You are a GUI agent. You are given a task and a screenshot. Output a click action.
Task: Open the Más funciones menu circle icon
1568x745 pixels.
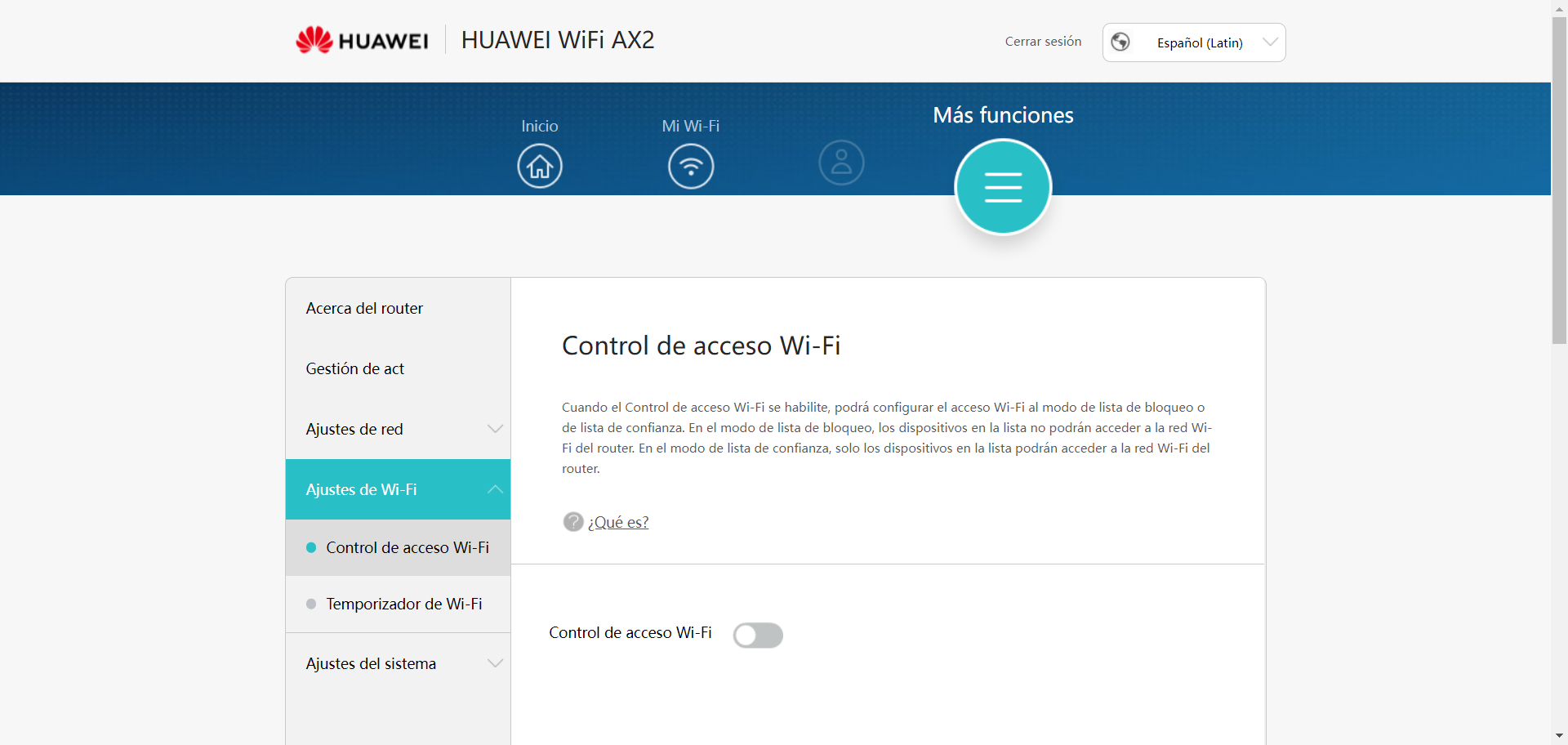point(1003,187)
